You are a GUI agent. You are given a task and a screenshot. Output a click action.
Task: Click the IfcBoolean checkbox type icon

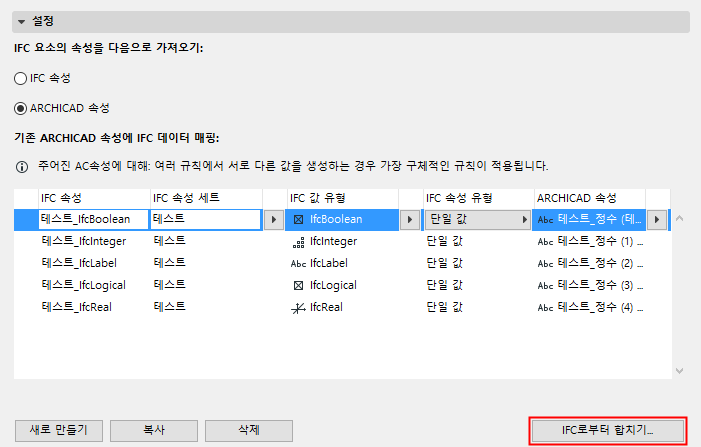point(299,219)
